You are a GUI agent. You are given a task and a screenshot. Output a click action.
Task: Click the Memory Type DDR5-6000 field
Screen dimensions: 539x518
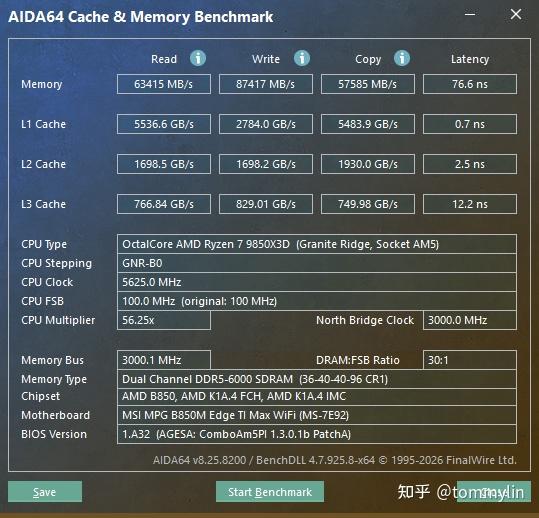click(317, 379)
